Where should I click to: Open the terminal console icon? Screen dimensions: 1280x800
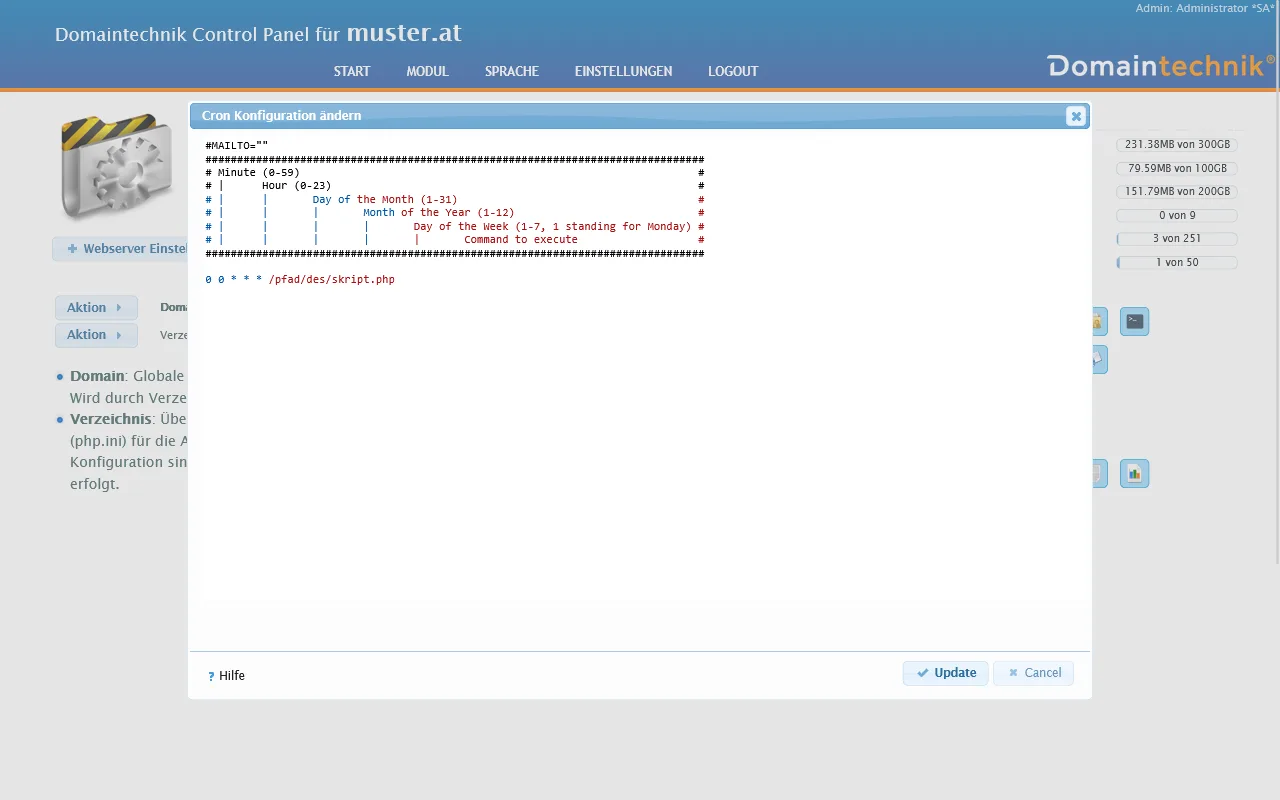(1134, 322)
